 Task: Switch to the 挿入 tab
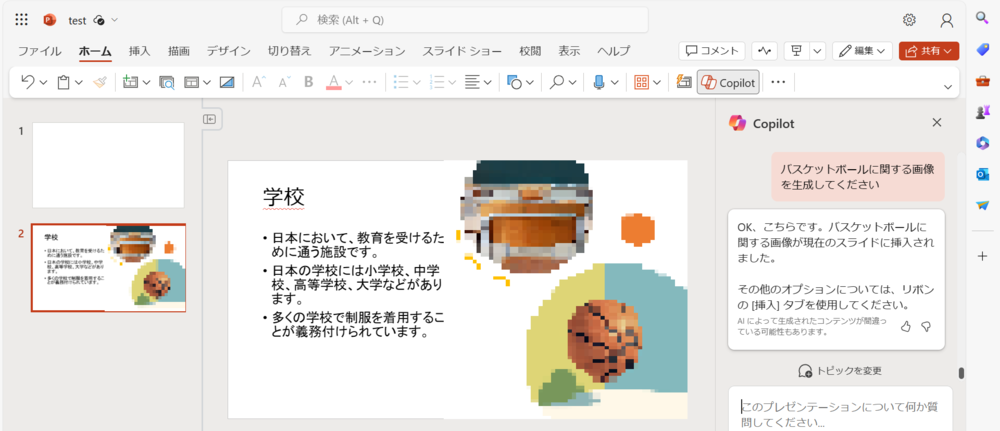139,51
